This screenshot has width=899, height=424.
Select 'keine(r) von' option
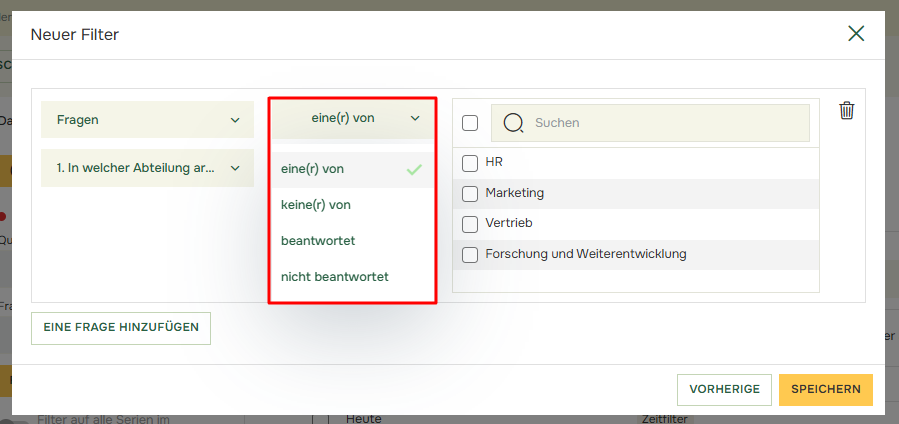coord(316,205)
